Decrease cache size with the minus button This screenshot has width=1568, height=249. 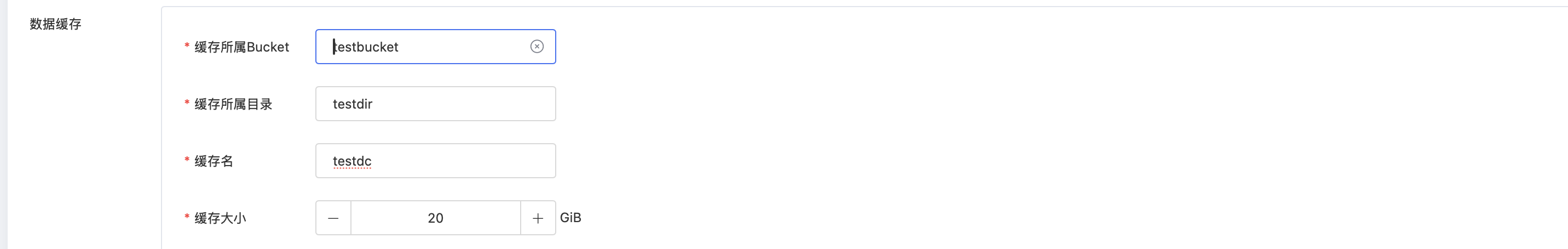[333, 218]
